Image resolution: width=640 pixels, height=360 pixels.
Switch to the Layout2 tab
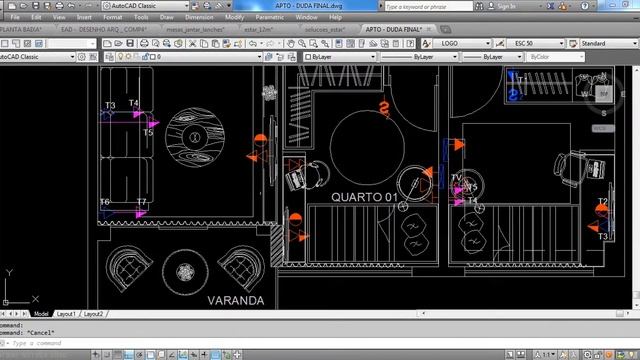(93, 314)
